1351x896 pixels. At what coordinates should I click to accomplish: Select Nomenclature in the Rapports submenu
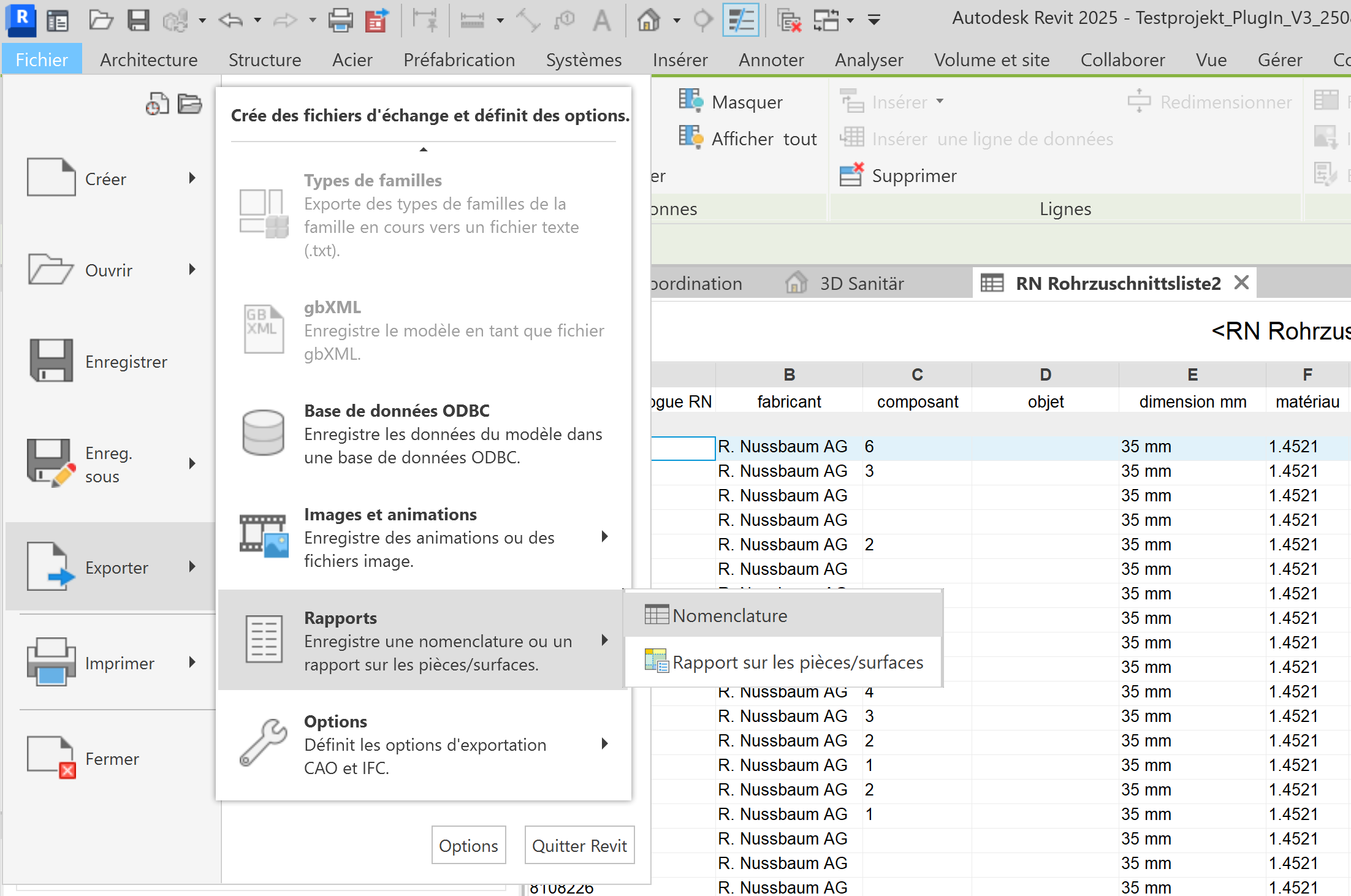coord(729,615)
